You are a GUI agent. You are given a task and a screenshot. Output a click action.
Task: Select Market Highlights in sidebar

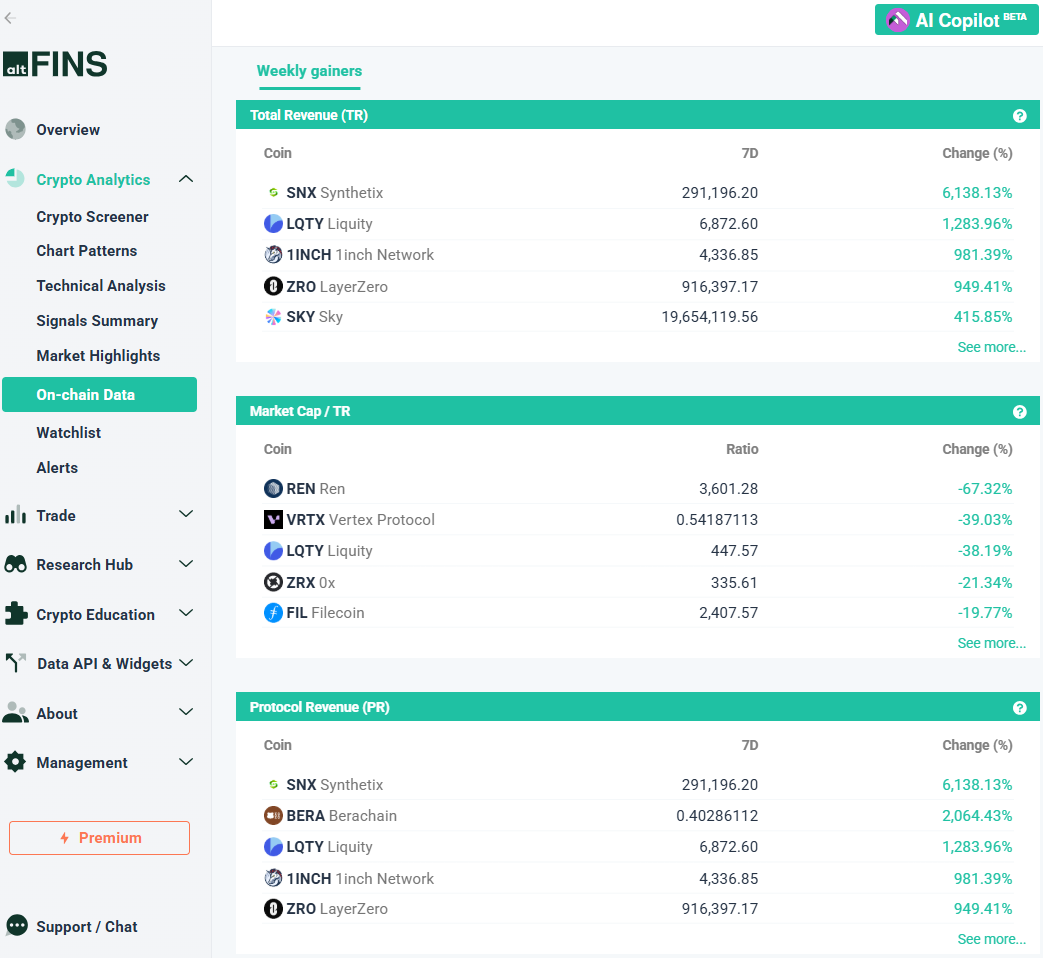click(98, 356)
